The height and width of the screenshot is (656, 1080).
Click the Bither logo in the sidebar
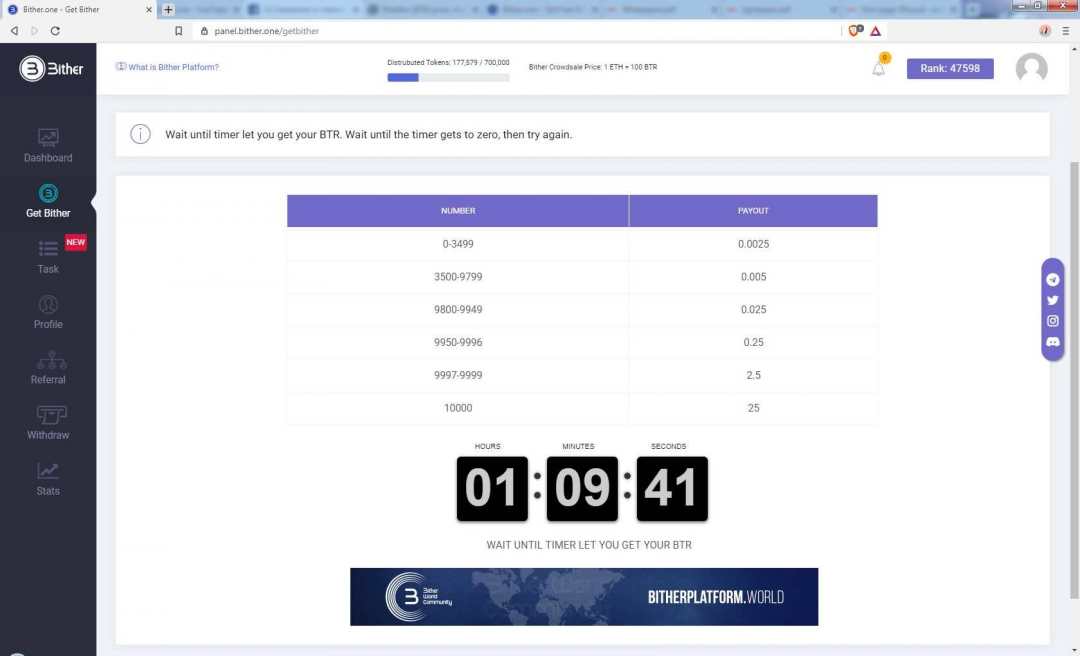51,69
